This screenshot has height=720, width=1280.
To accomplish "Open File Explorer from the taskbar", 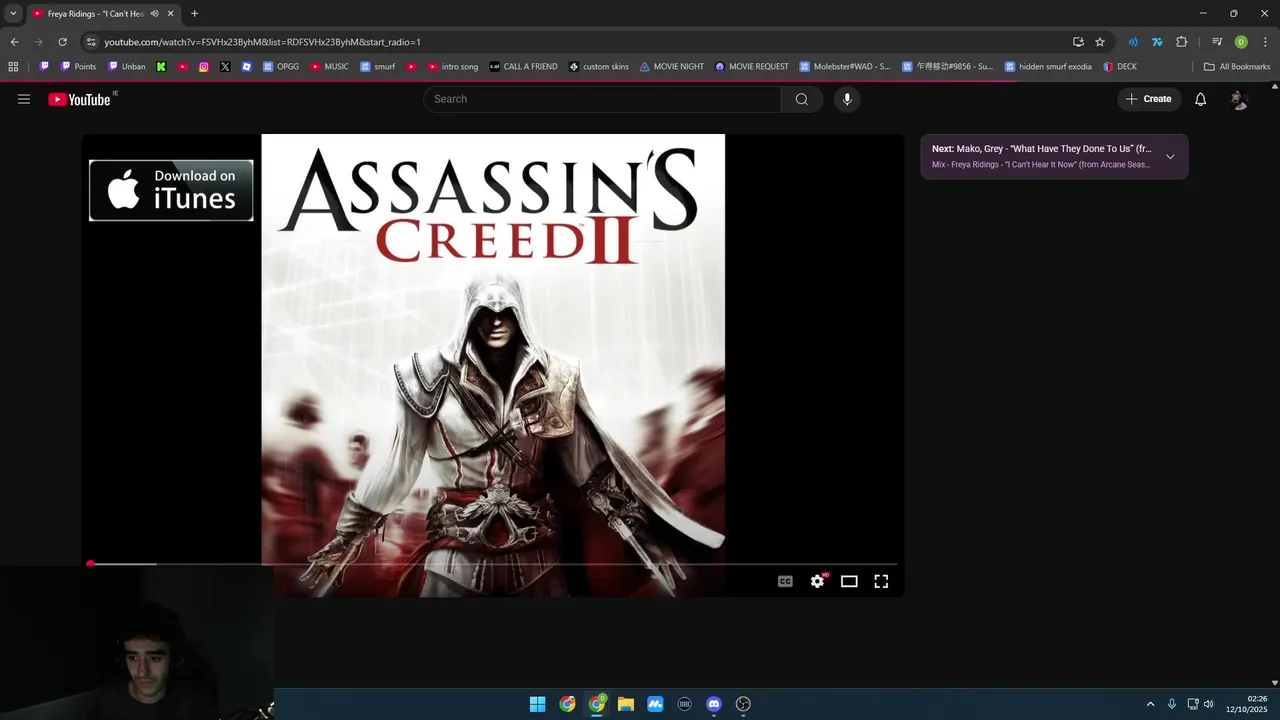I will point(626,704).
